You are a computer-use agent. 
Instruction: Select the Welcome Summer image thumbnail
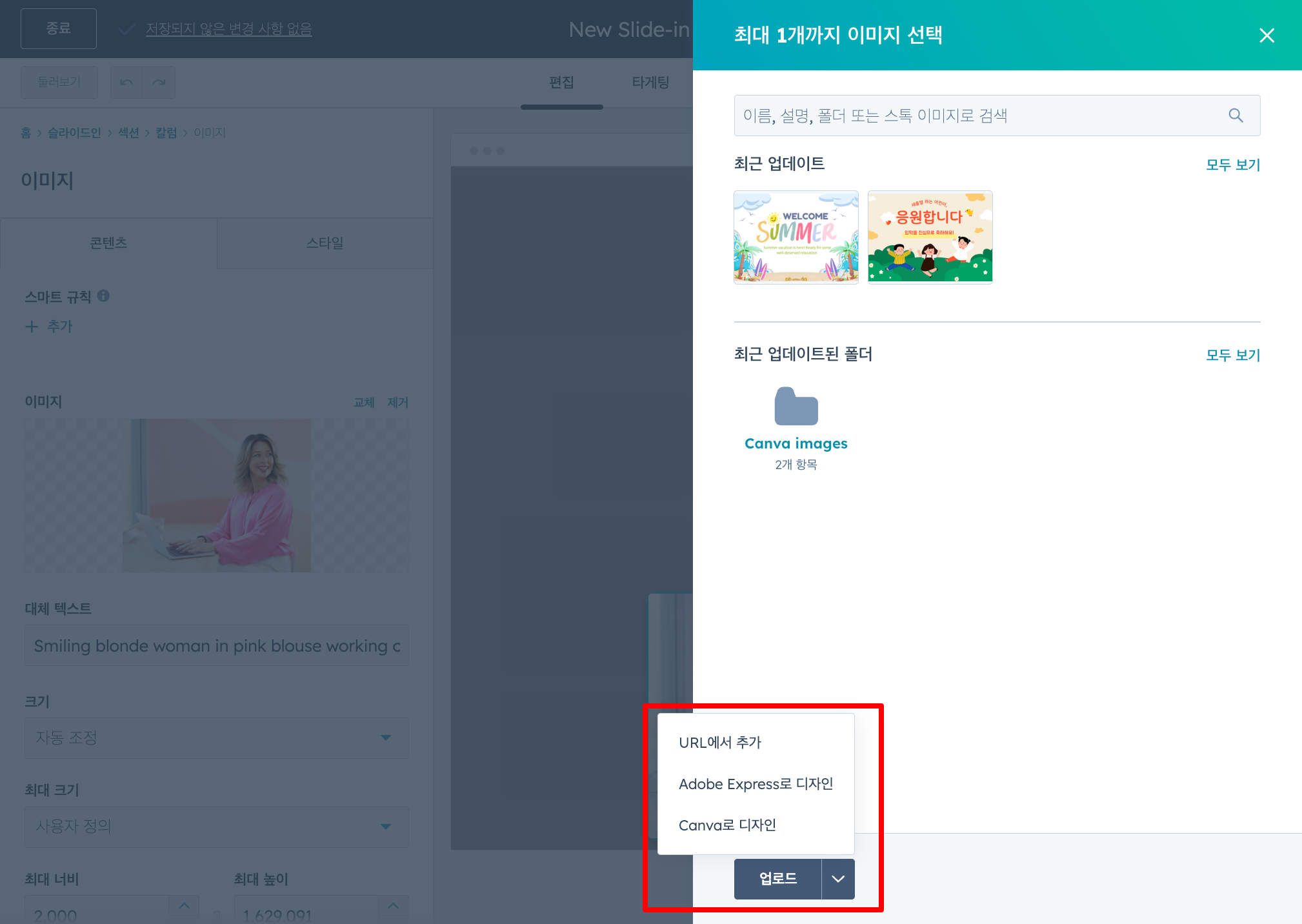(x=796, y=237)
